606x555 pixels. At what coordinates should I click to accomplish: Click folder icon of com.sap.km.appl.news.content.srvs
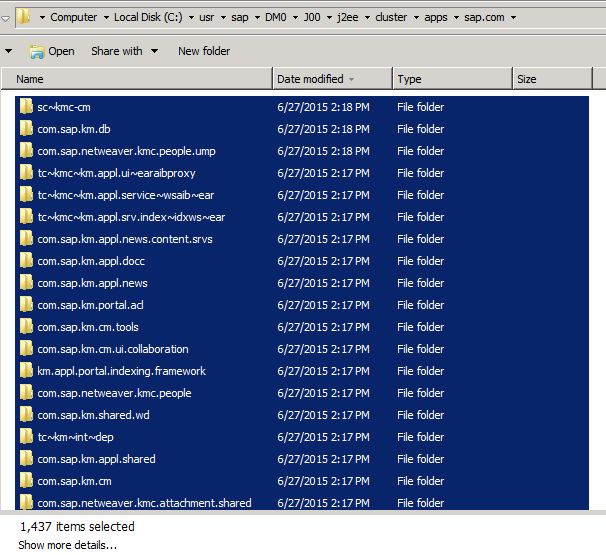click(26, 238)
